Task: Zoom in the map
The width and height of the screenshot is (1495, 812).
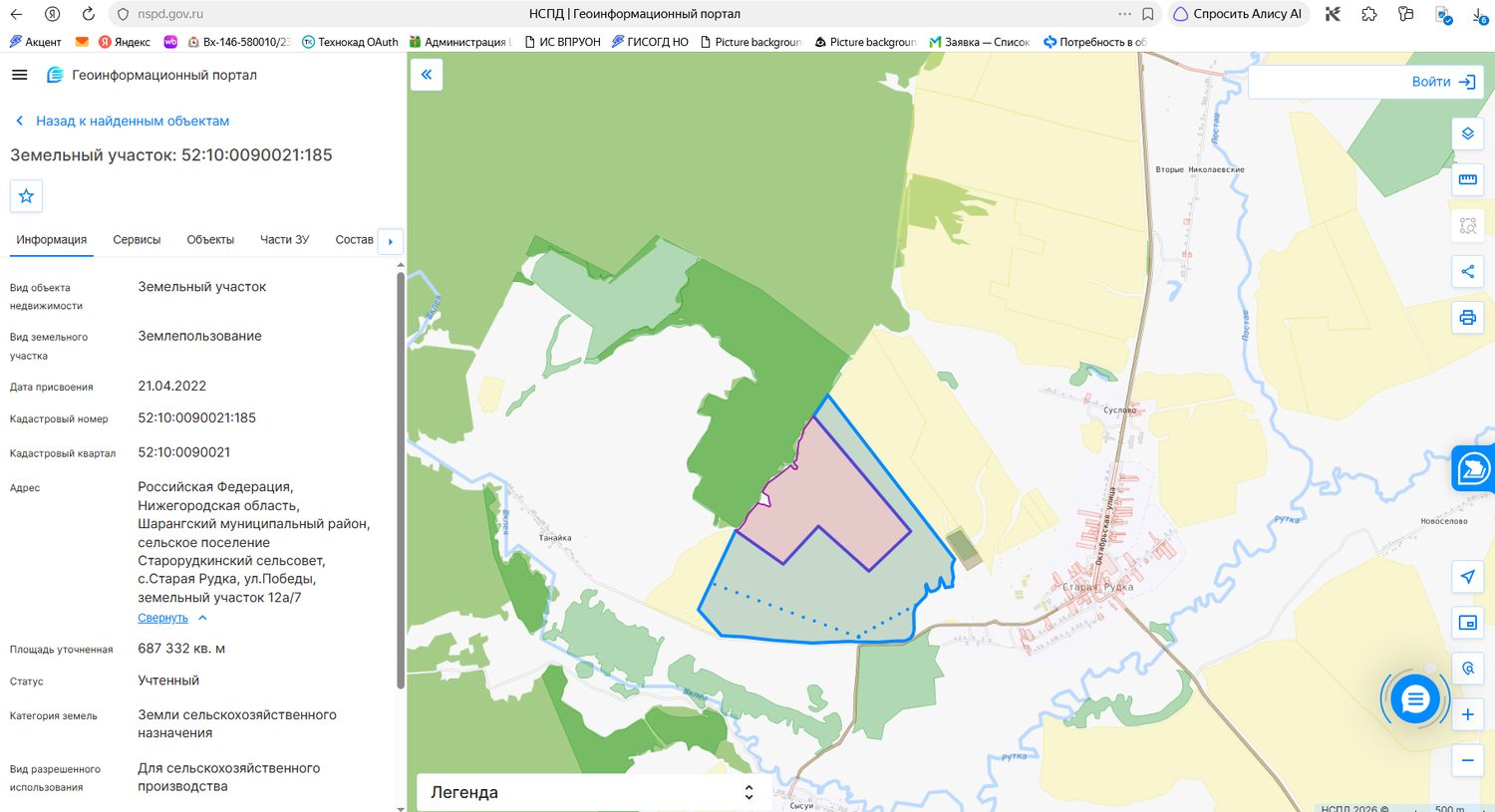Action: 1467,714
